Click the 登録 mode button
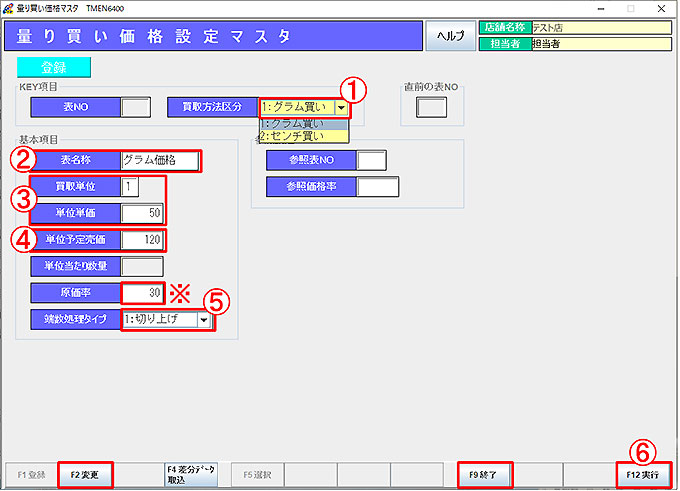680x491 pixels. [x=54, y=67]
